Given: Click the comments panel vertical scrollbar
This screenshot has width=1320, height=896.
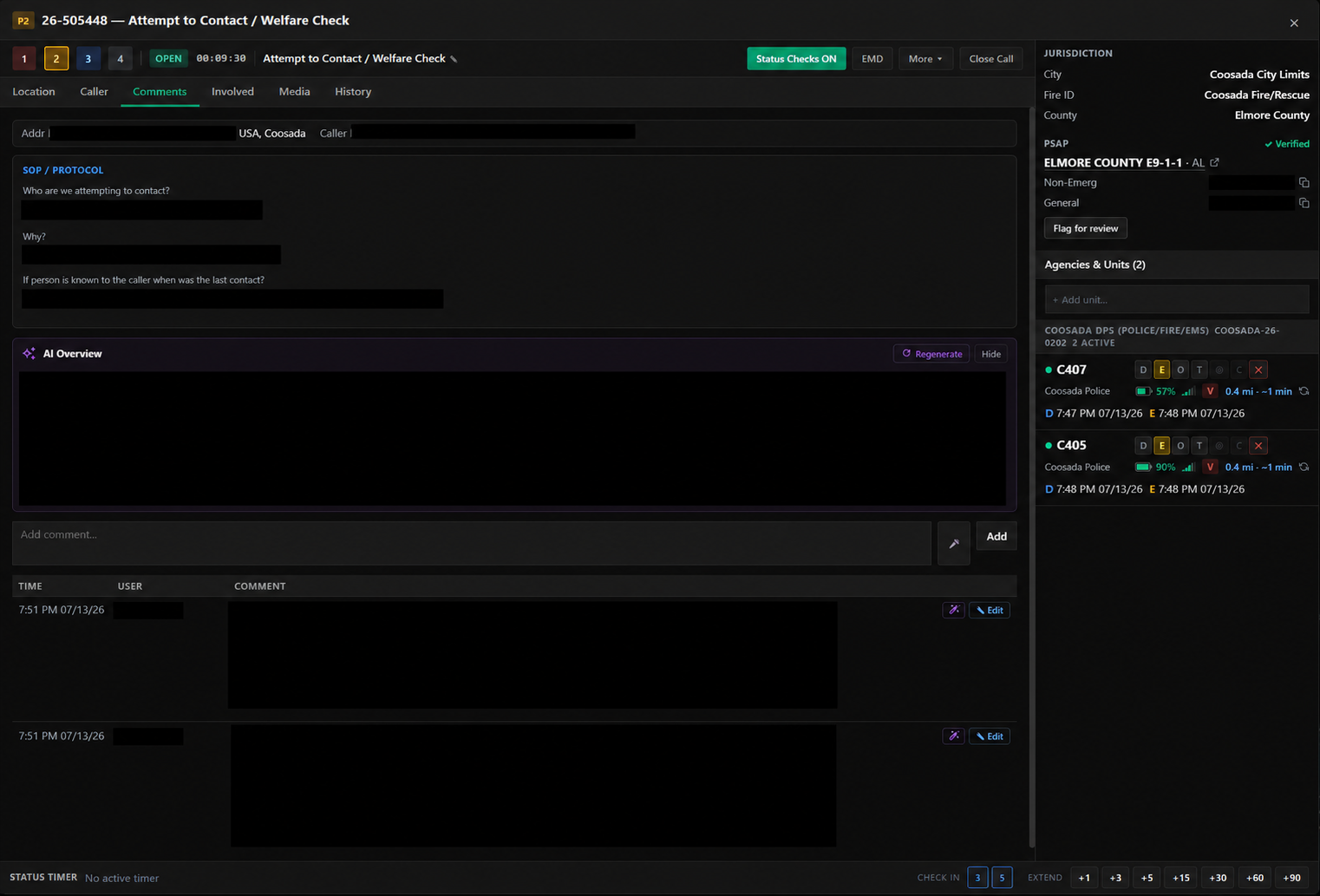Looking at the screenshot, I should point(1031,477).
